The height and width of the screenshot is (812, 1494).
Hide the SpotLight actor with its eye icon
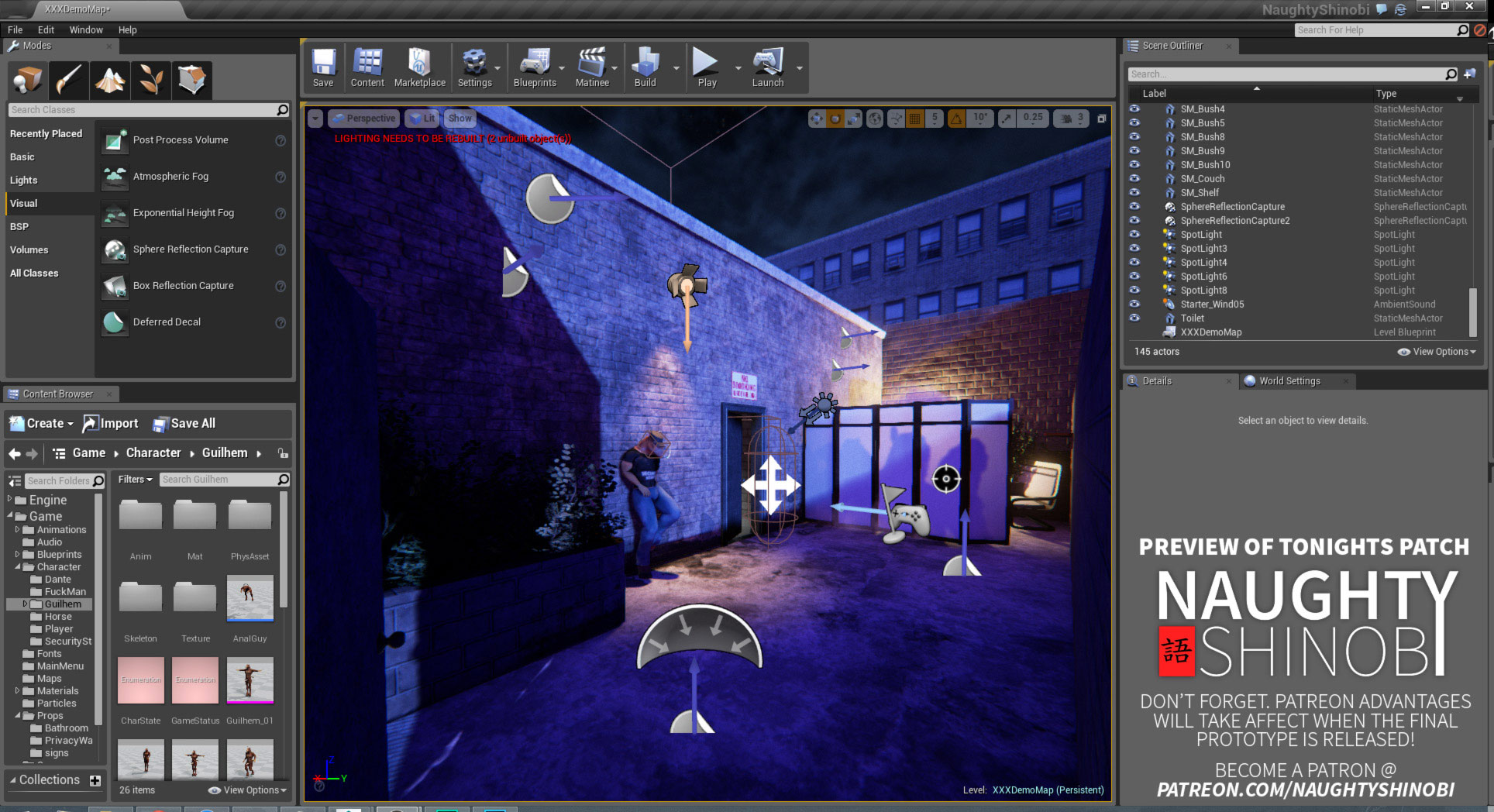1134,235
